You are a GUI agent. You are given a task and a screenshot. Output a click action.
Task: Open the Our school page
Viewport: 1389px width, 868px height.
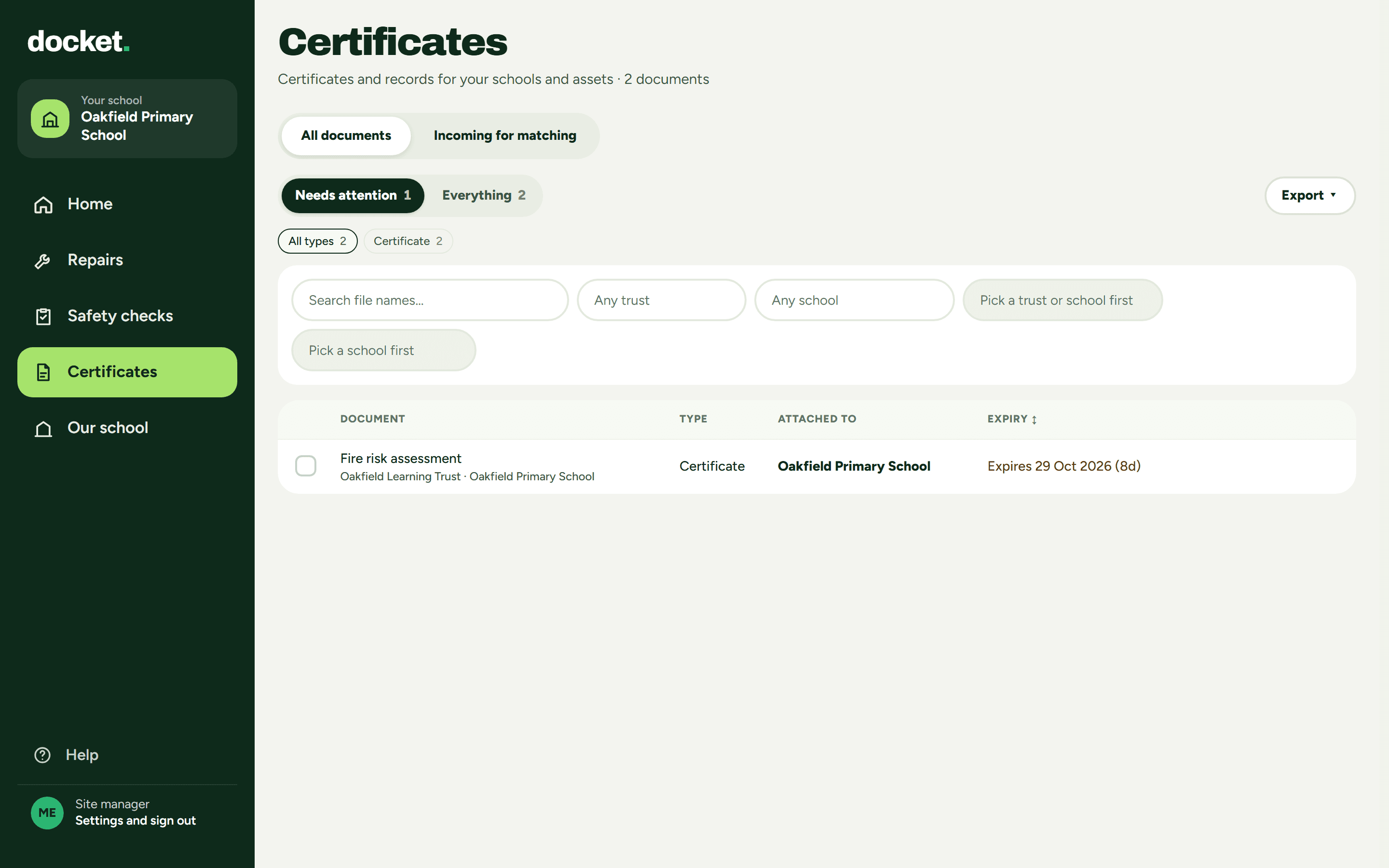[127, 428]
